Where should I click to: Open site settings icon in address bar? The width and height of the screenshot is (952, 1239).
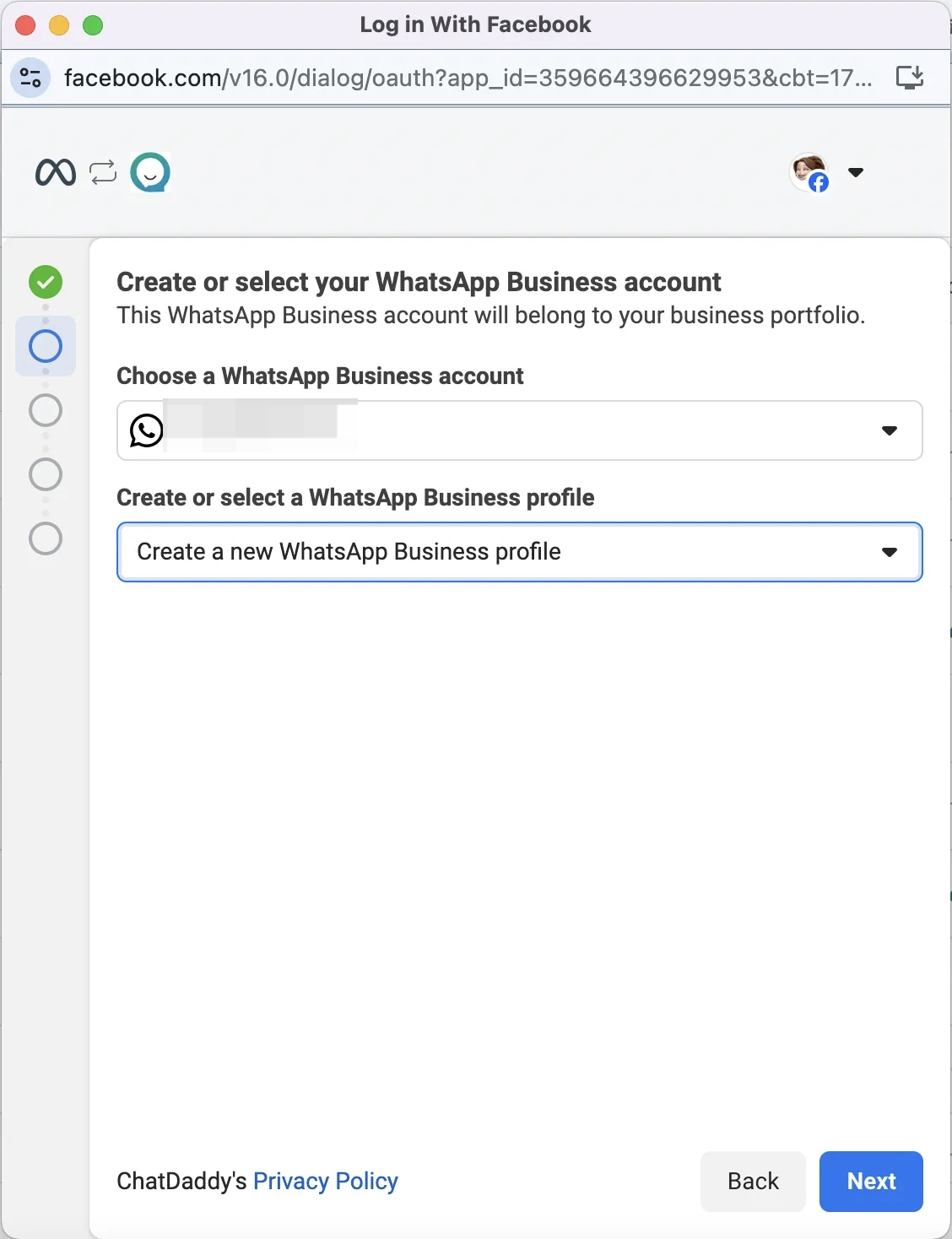[x=30, y=78]
